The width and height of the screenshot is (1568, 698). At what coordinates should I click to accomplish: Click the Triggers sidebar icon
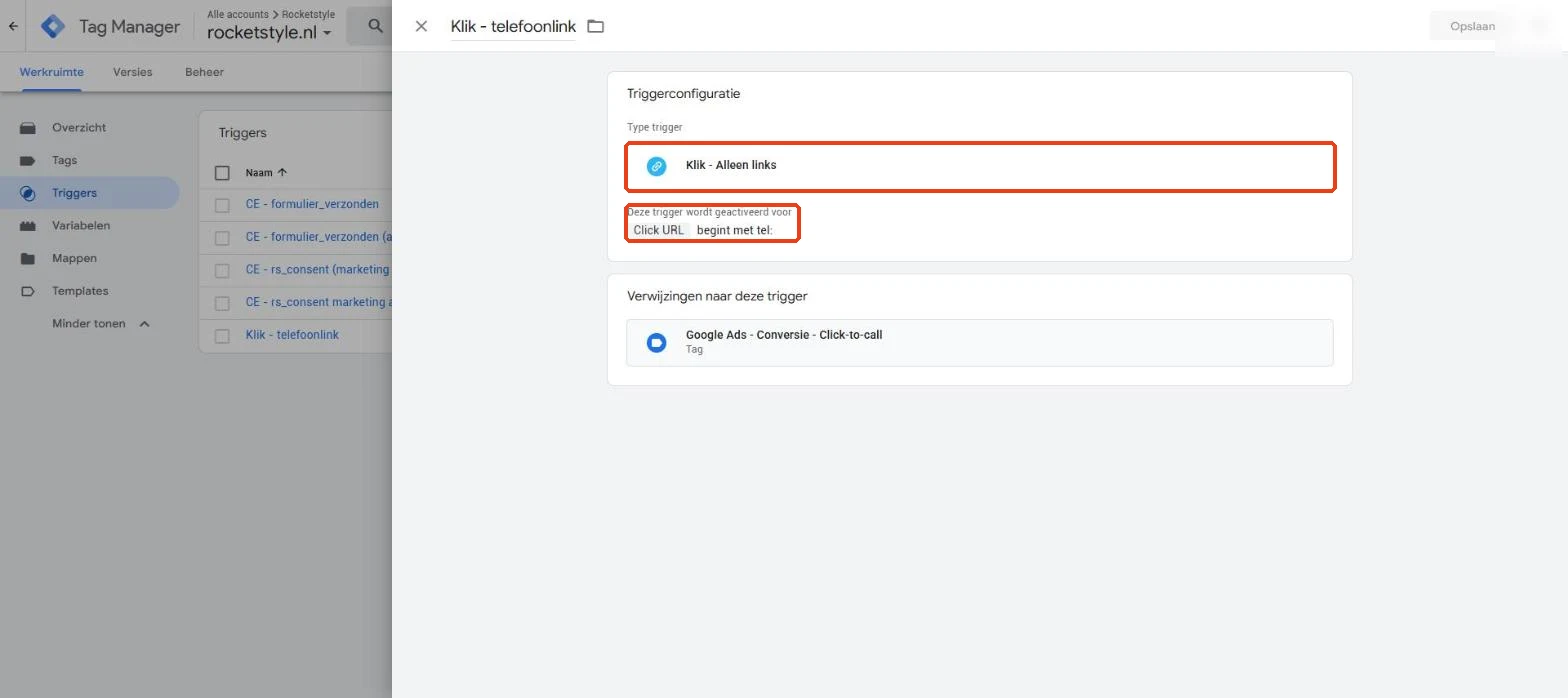28,193
